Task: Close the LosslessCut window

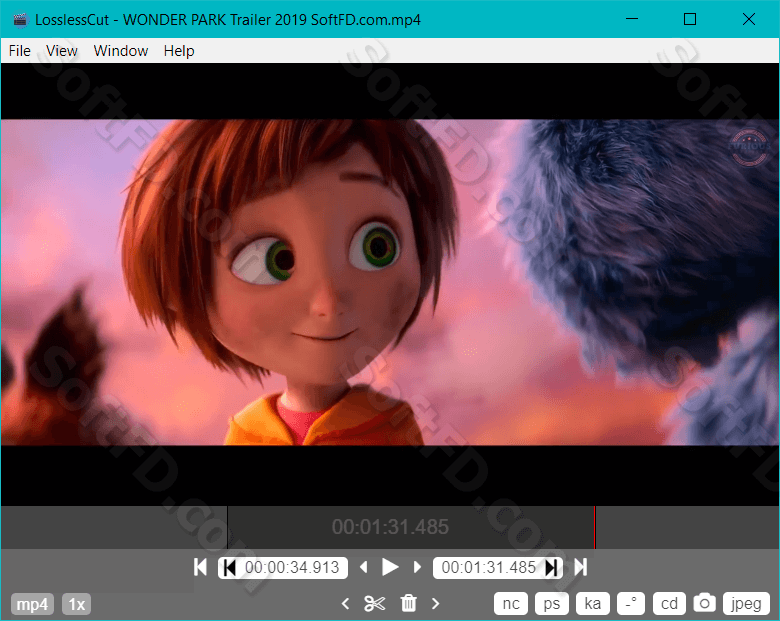Action: 749,19
